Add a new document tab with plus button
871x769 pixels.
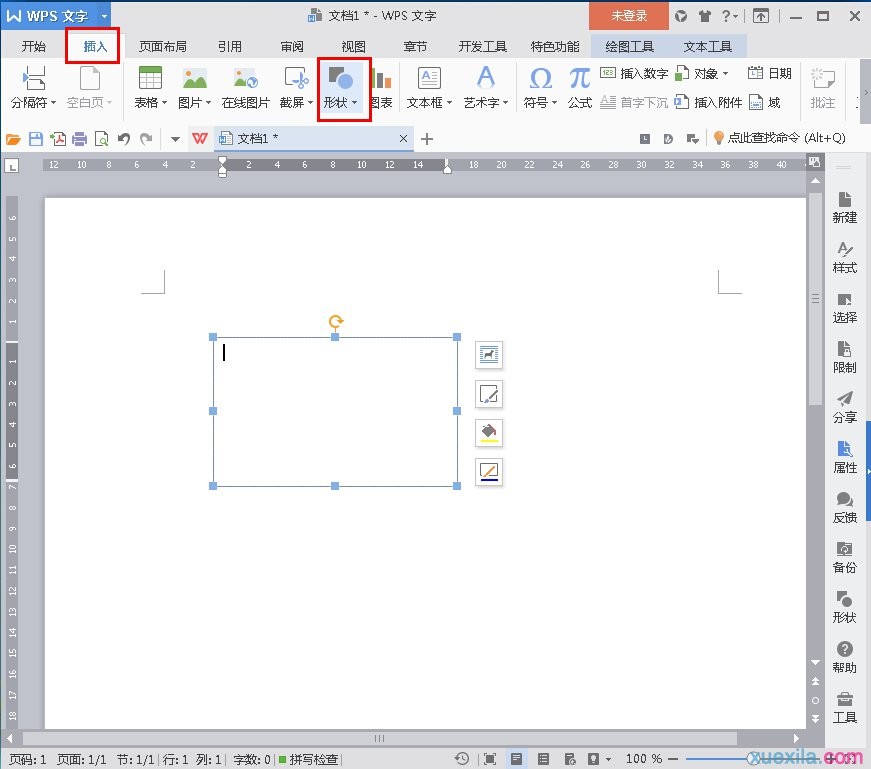pos(427,139)
